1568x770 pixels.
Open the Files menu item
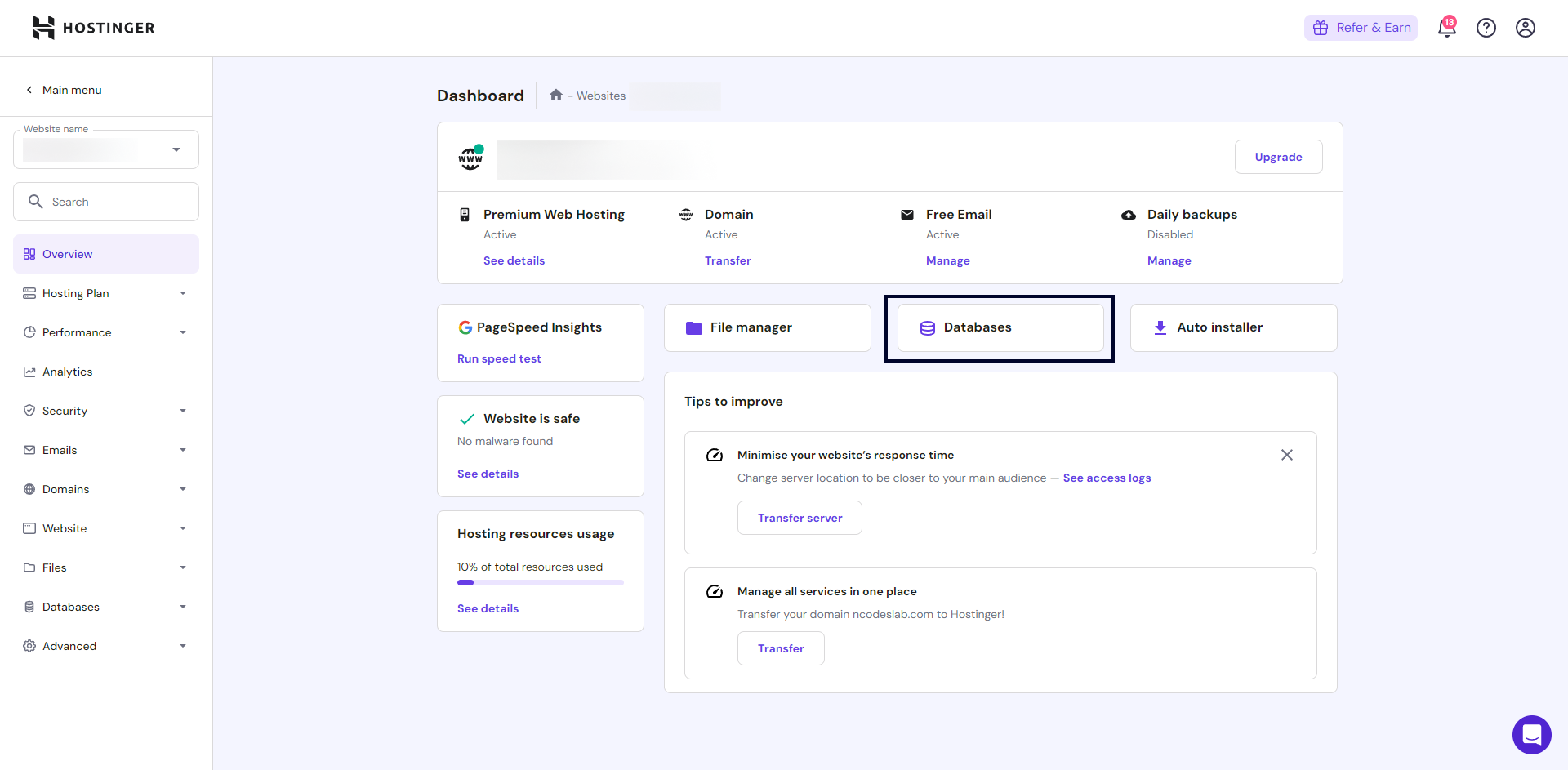coord(106,567)
